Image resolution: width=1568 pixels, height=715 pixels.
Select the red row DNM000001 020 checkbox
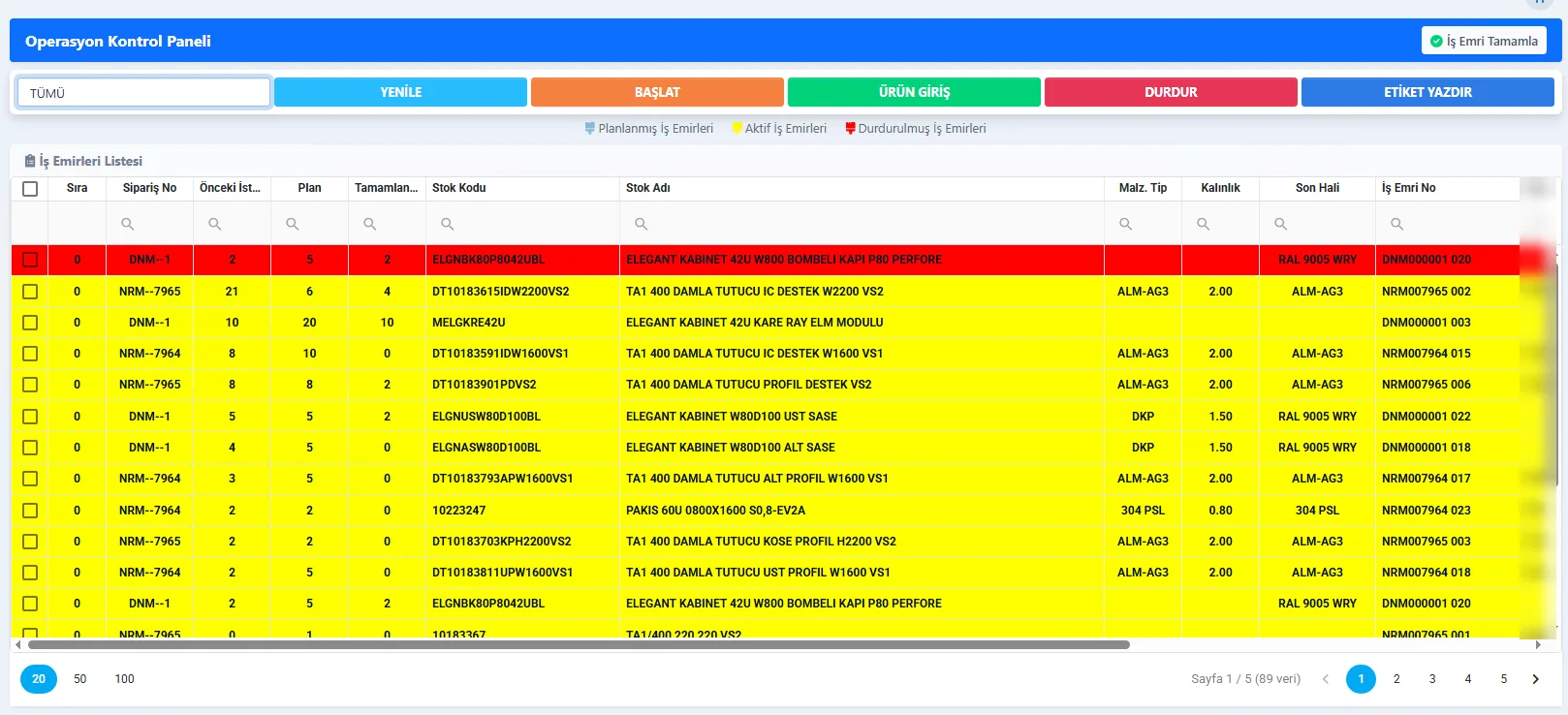point(30,260)
